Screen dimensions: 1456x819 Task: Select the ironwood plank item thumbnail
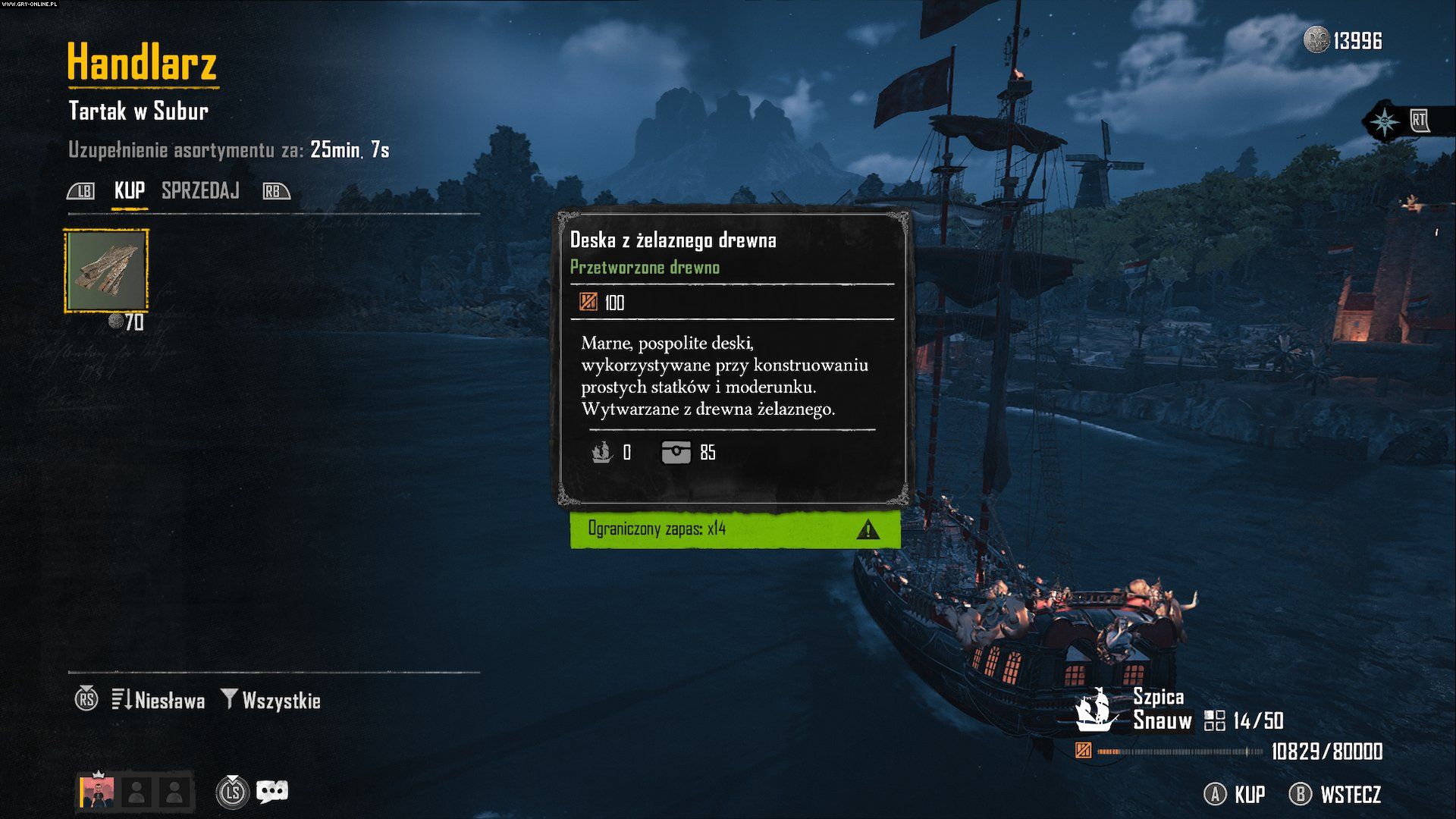[106, 271]
